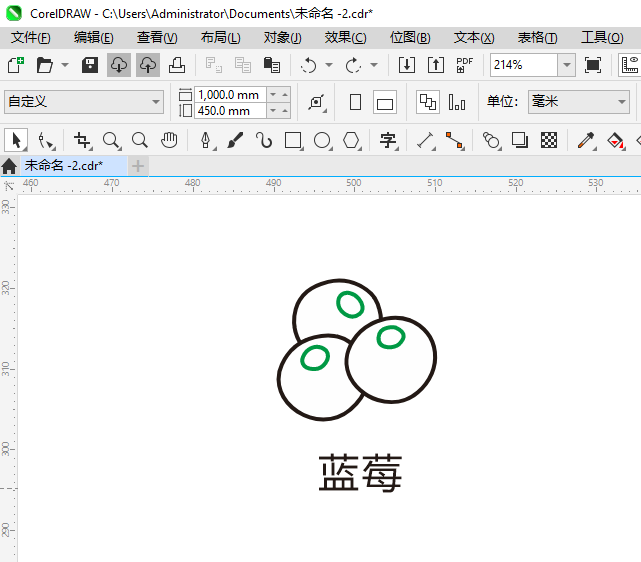The image size is (641, 562).
Task: Select the Pan hand tool
Action: 170,140
